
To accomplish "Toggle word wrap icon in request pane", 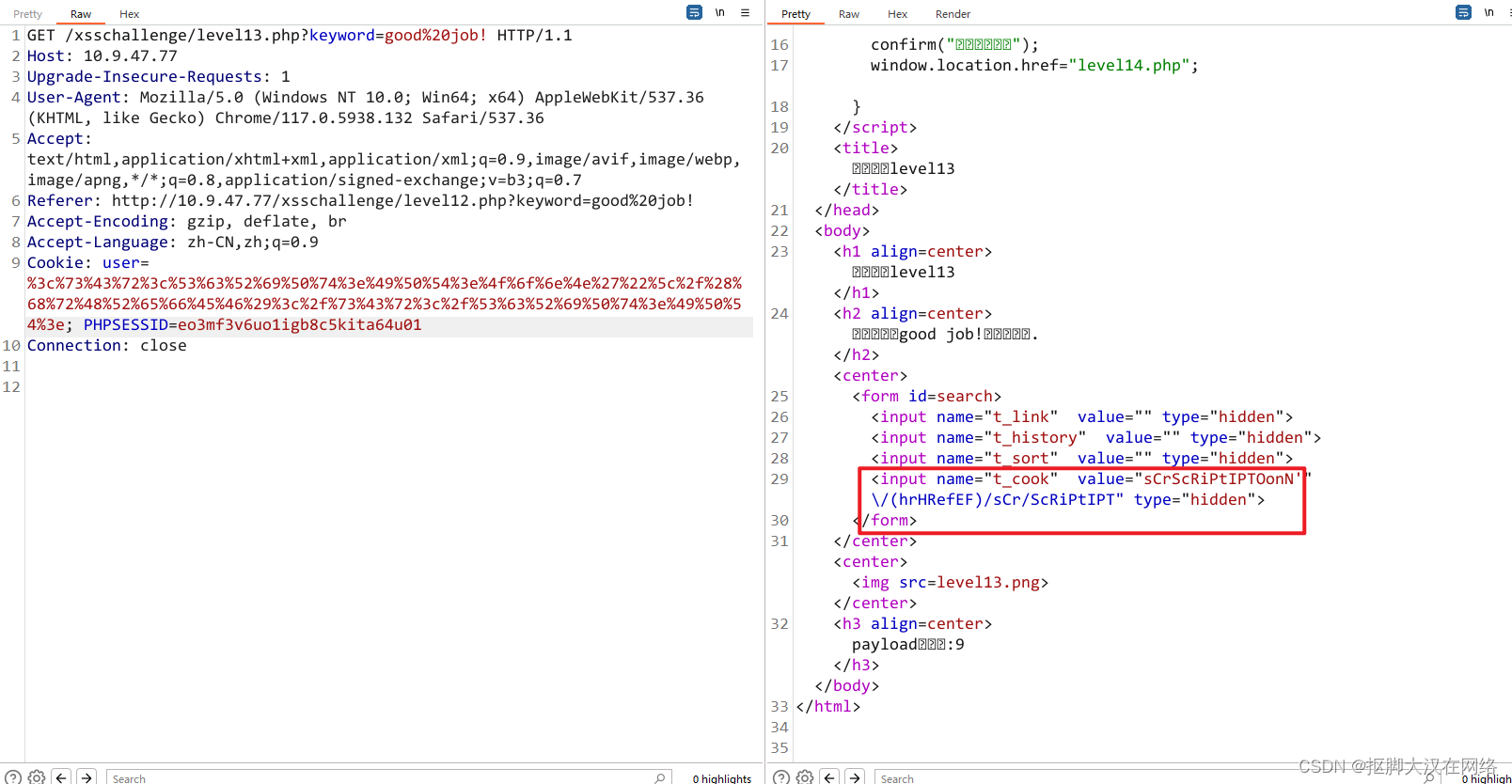I will pyautogui.click(x=694, y=12).
